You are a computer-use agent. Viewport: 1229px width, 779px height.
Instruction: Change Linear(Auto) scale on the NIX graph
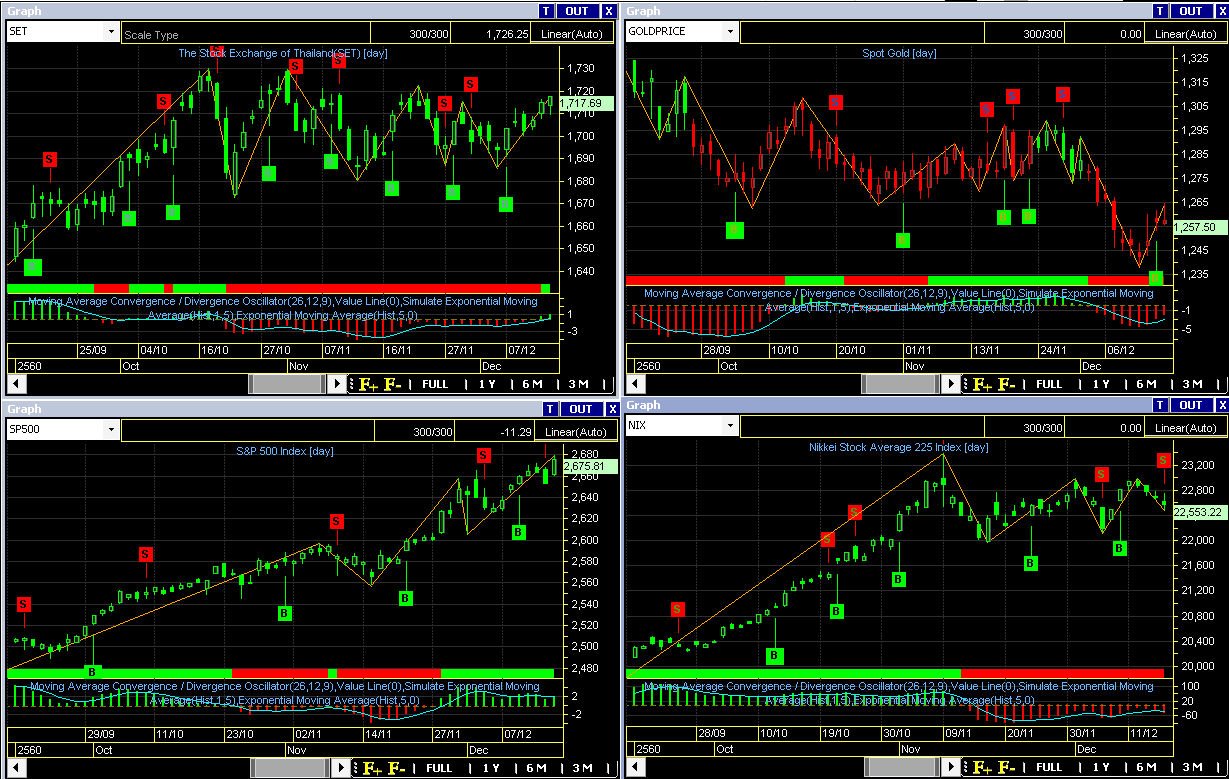coord(1186,428)
